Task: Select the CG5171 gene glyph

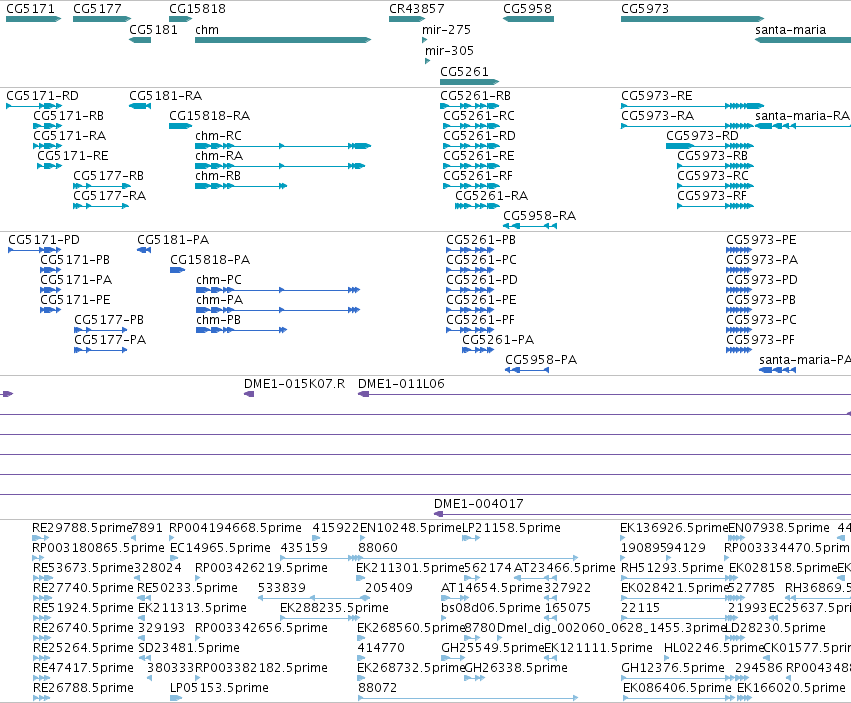Action: pyautogui.click(x=33, y=19)
